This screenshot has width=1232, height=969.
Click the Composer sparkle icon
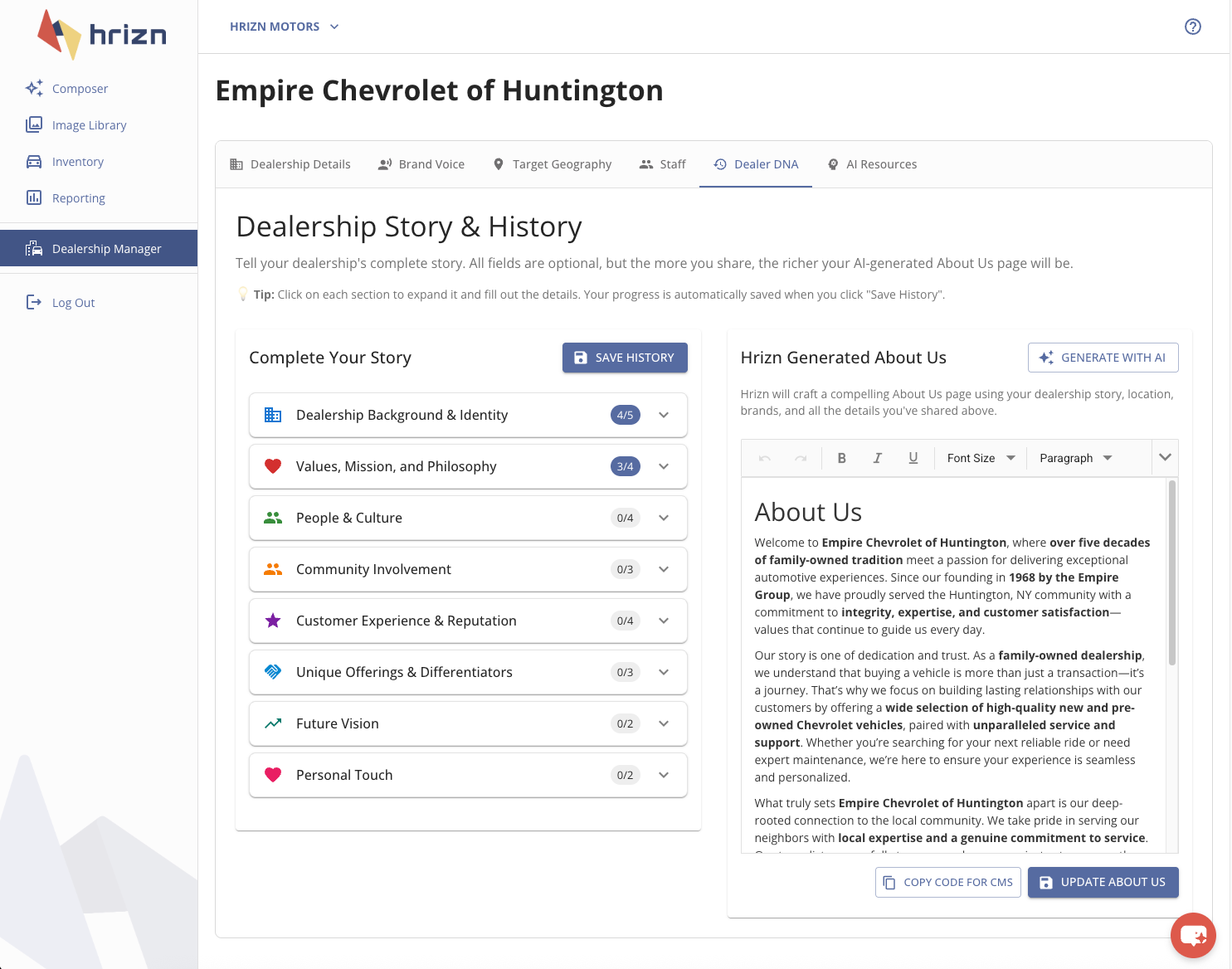coord(34,88)
